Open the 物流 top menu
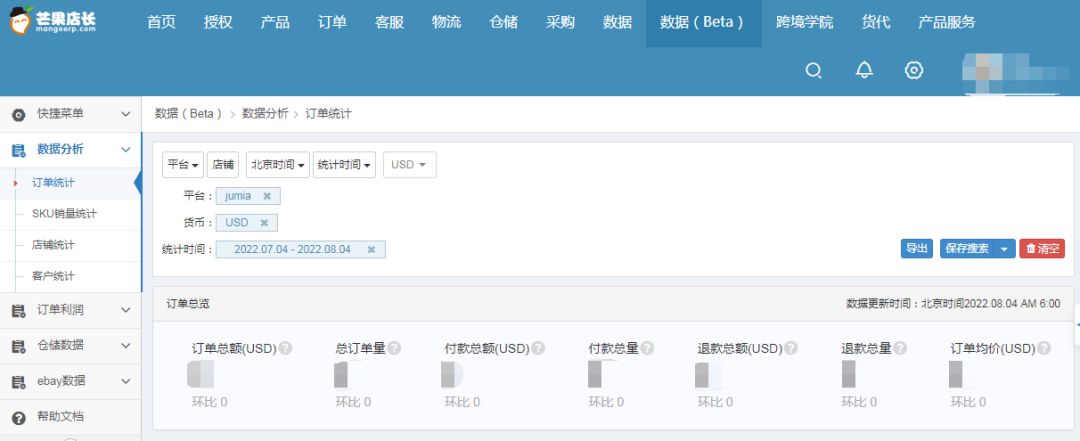This screenshot has height=441, width=1080. pos(446,22)
